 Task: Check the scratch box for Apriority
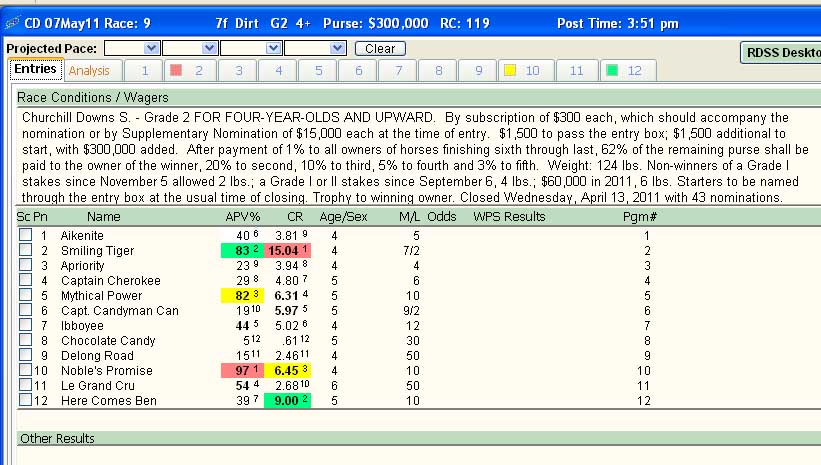click(x=25, y=265)
